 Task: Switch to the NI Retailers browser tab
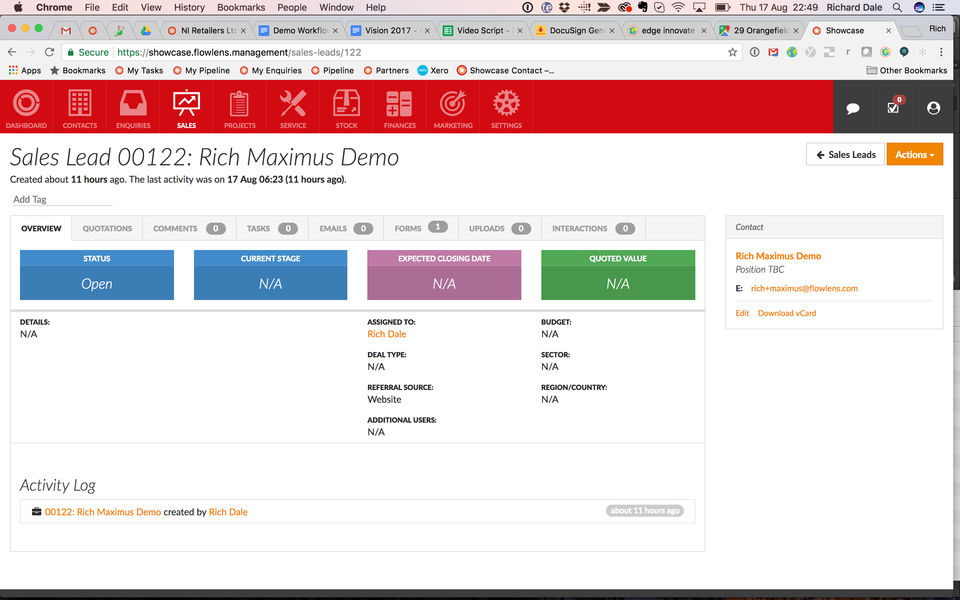[207, 30]
